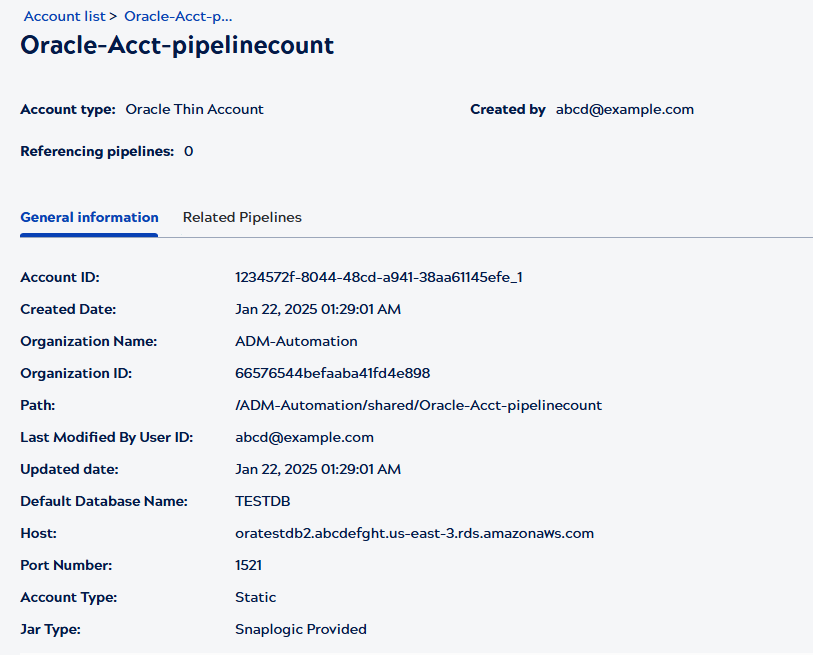Click the Last Modified By User ID email
This screenshot has width=813, height=655.
pyautogui.click(x=304, y=437)
